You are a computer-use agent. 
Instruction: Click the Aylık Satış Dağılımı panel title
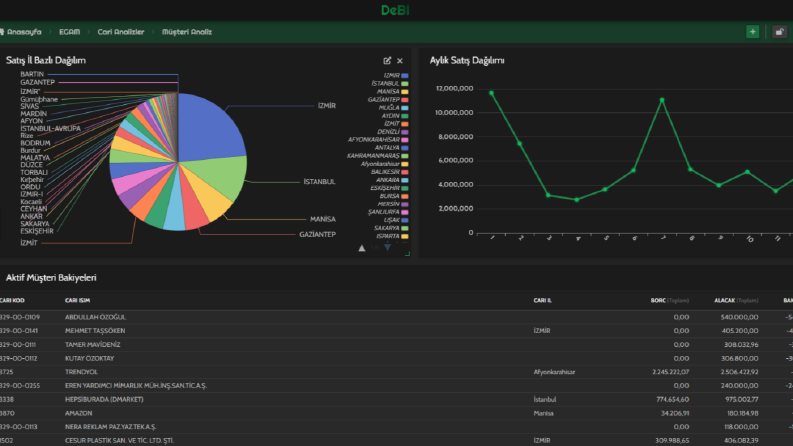[x=467, y=60]
